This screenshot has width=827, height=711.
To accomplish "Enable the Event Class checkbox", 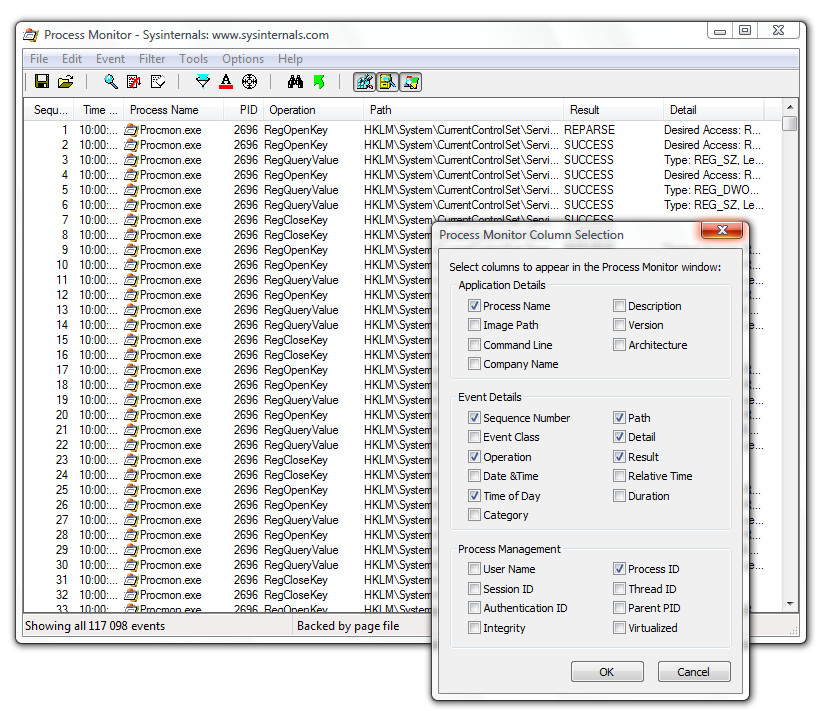I will point(474,437).
